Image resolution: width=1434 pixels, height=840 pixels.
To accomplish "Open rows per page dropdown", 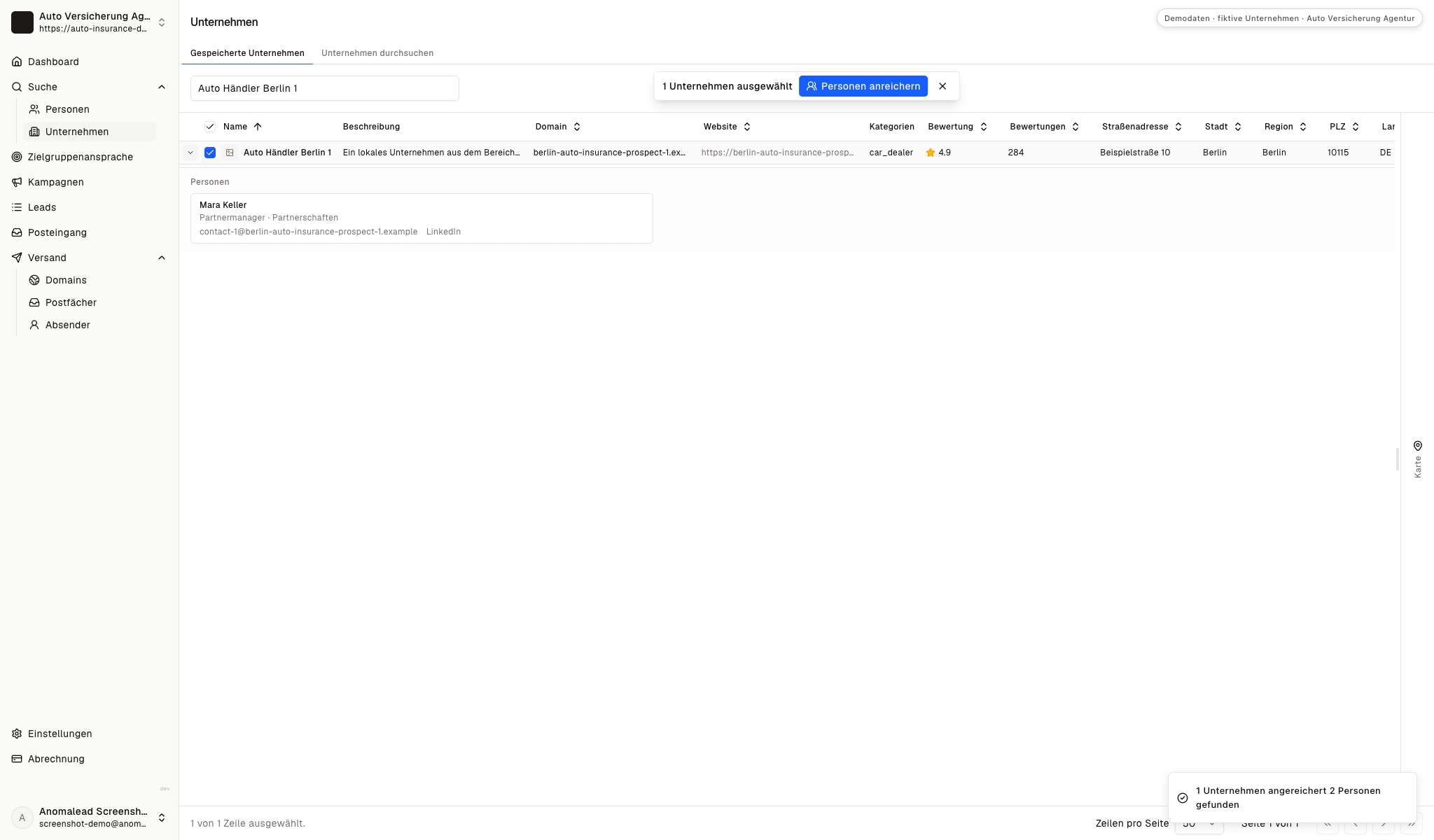I will click(1199, 823).
